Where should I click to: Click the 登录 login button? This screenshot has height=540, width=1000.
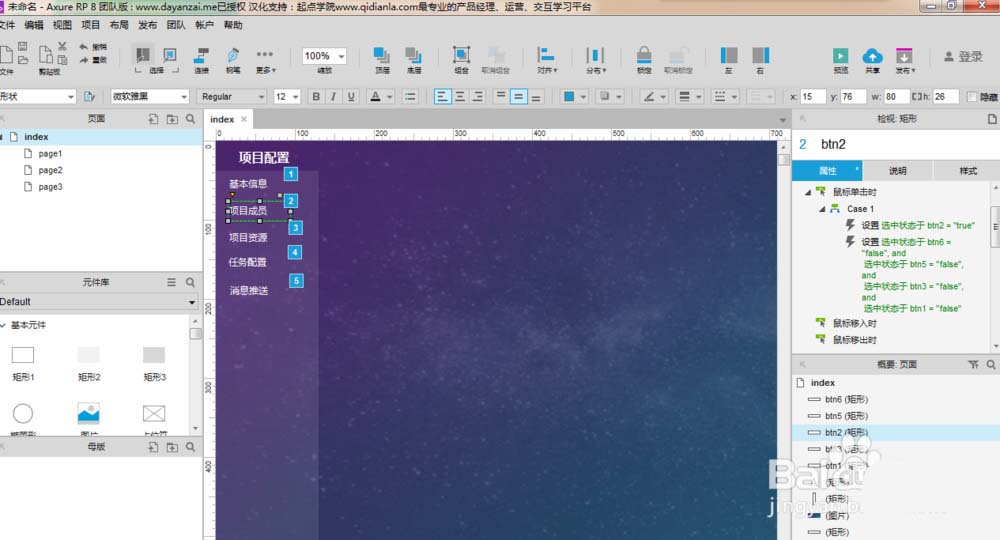[x=963, y=57]
